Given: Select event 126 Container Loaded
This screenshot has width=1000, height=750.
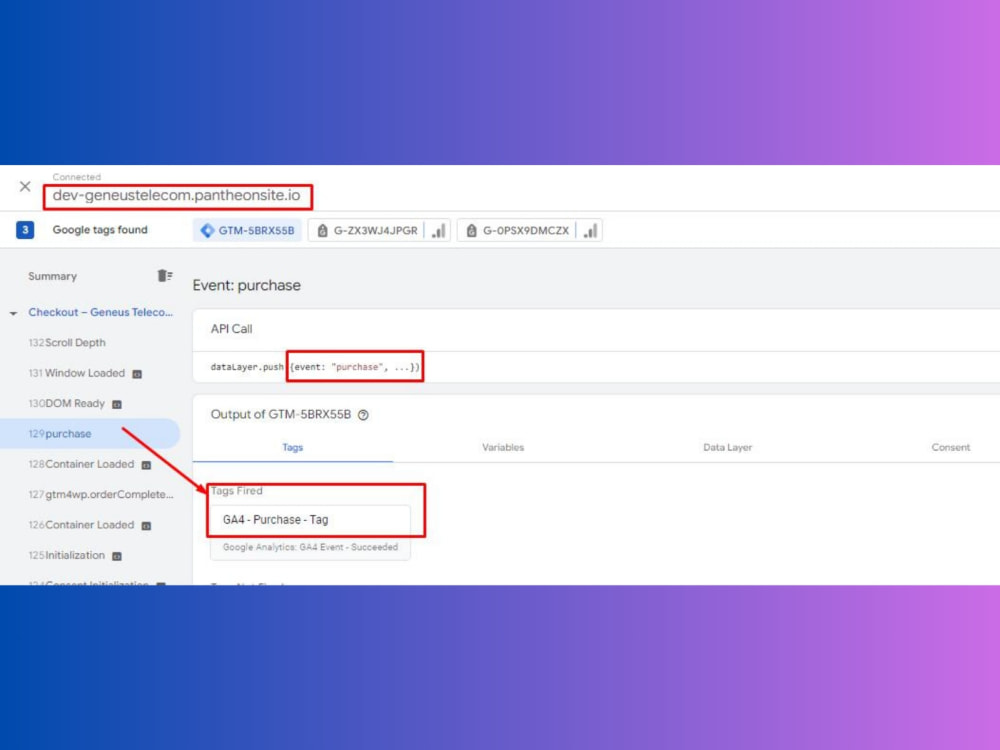Looking at the screenshot, I should point(81,525).
